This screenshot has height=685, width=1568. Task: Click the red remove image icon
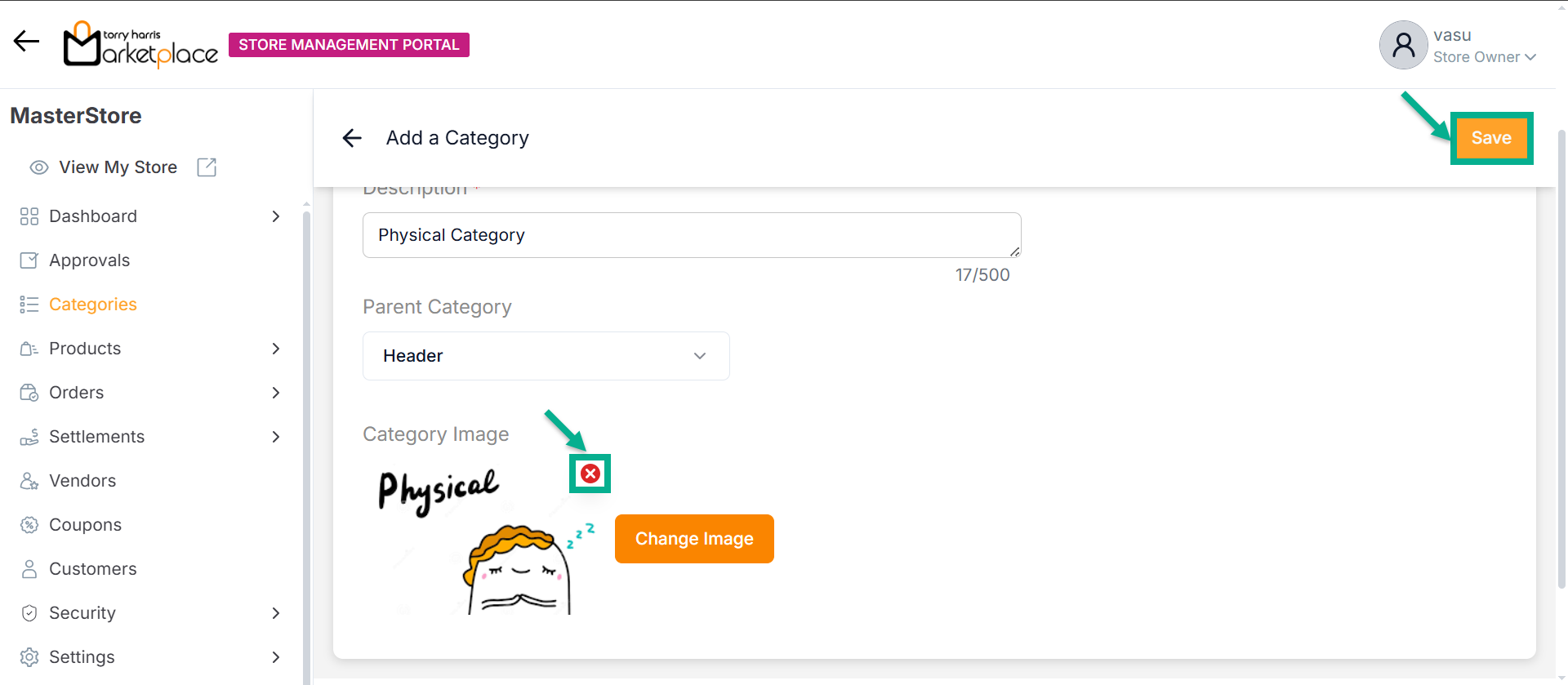590,474
